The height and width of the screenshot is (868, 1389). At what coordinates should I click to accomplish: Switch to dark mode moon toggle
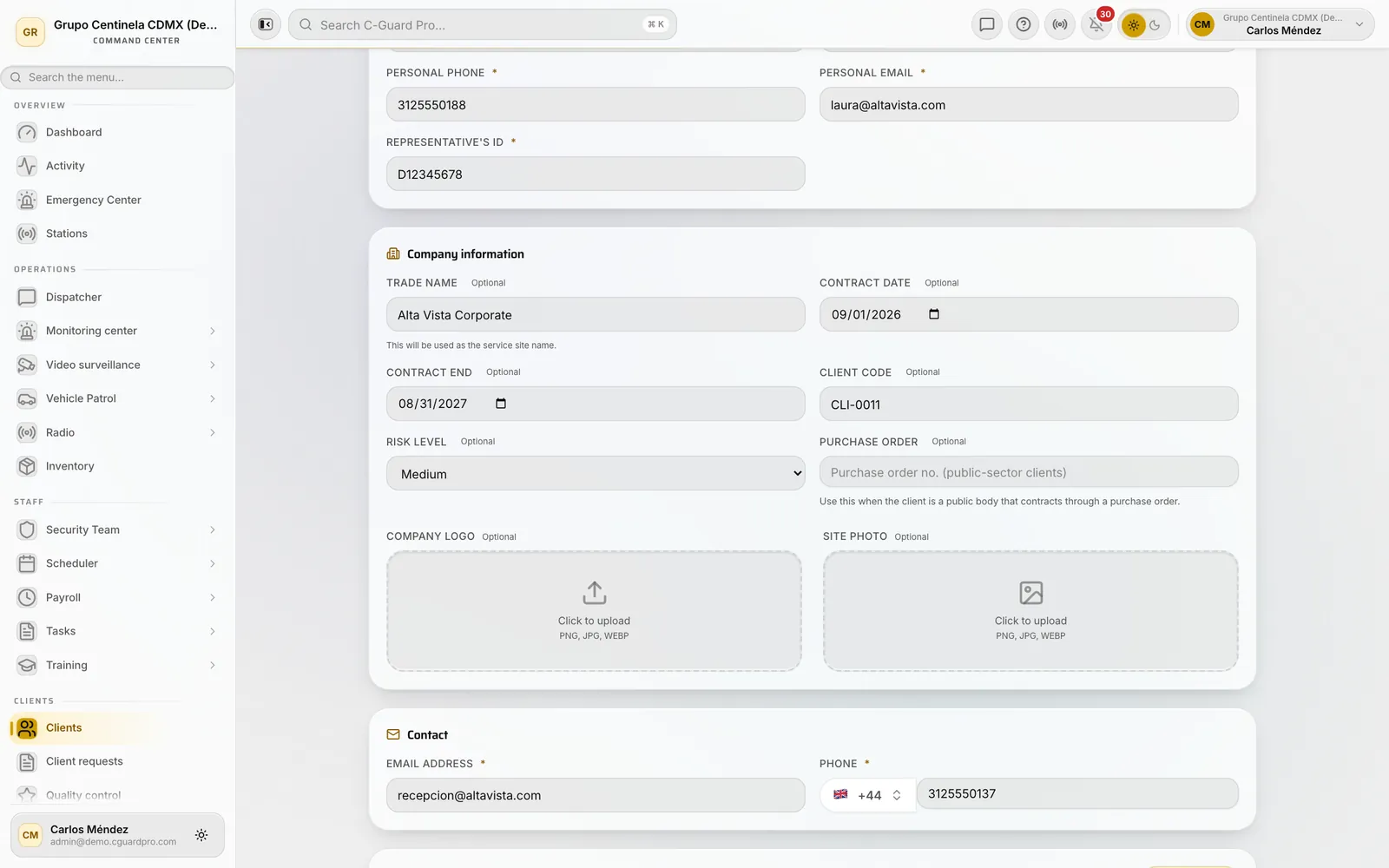(x=1155, y=25)
